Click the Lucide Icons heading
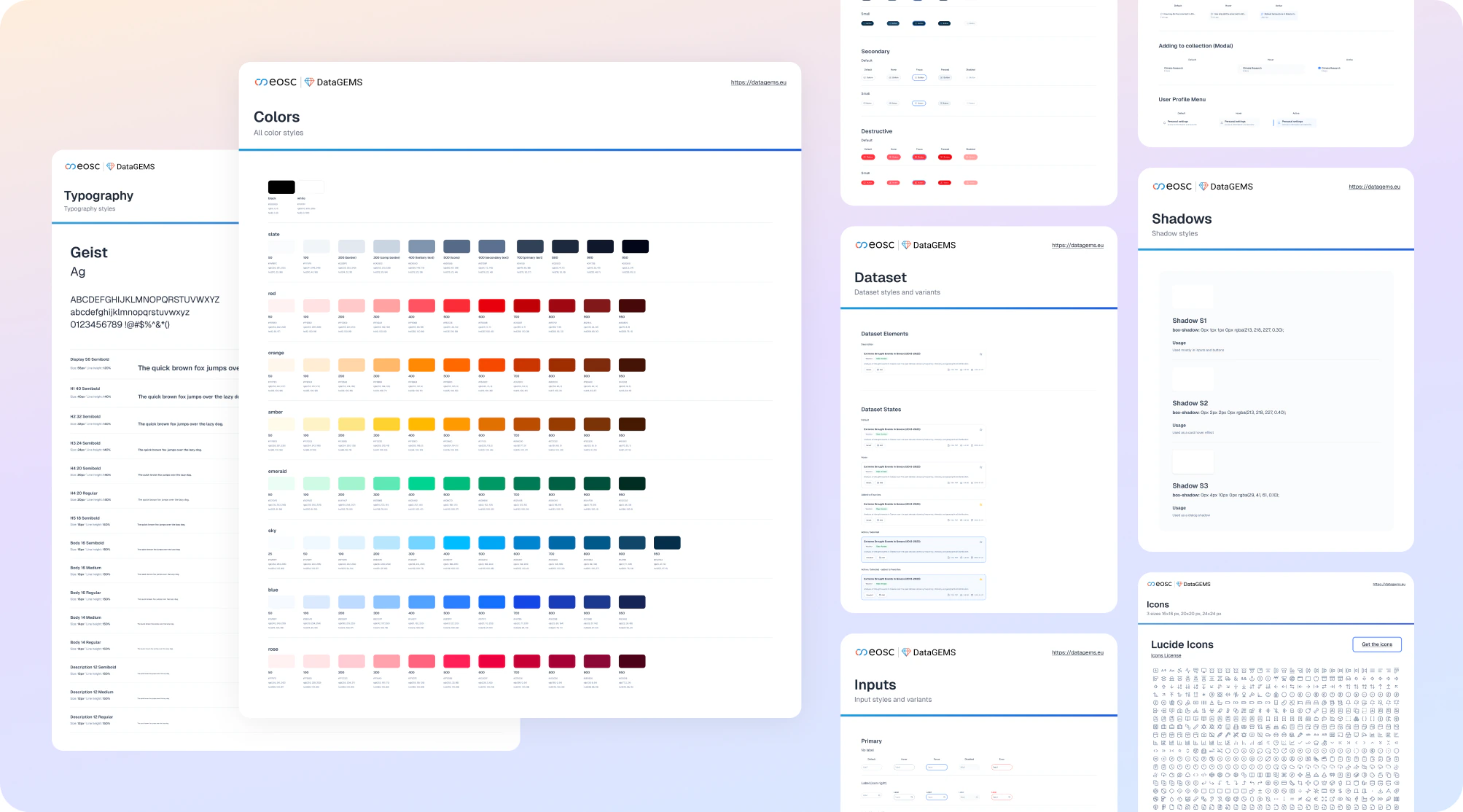Screen dimensions: 1463x812 [x=1182, y=644]
